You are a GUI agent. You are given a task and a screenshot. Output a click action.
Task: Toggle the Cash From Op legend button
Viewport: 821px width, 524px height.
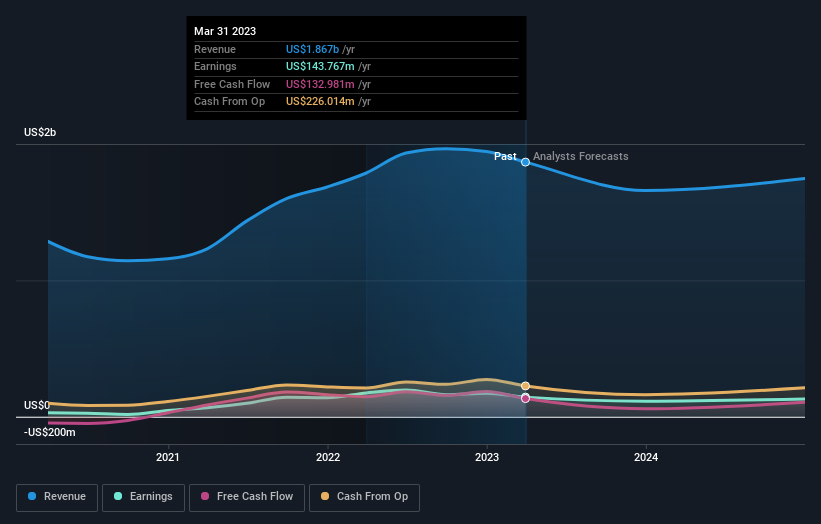[364, 497]
